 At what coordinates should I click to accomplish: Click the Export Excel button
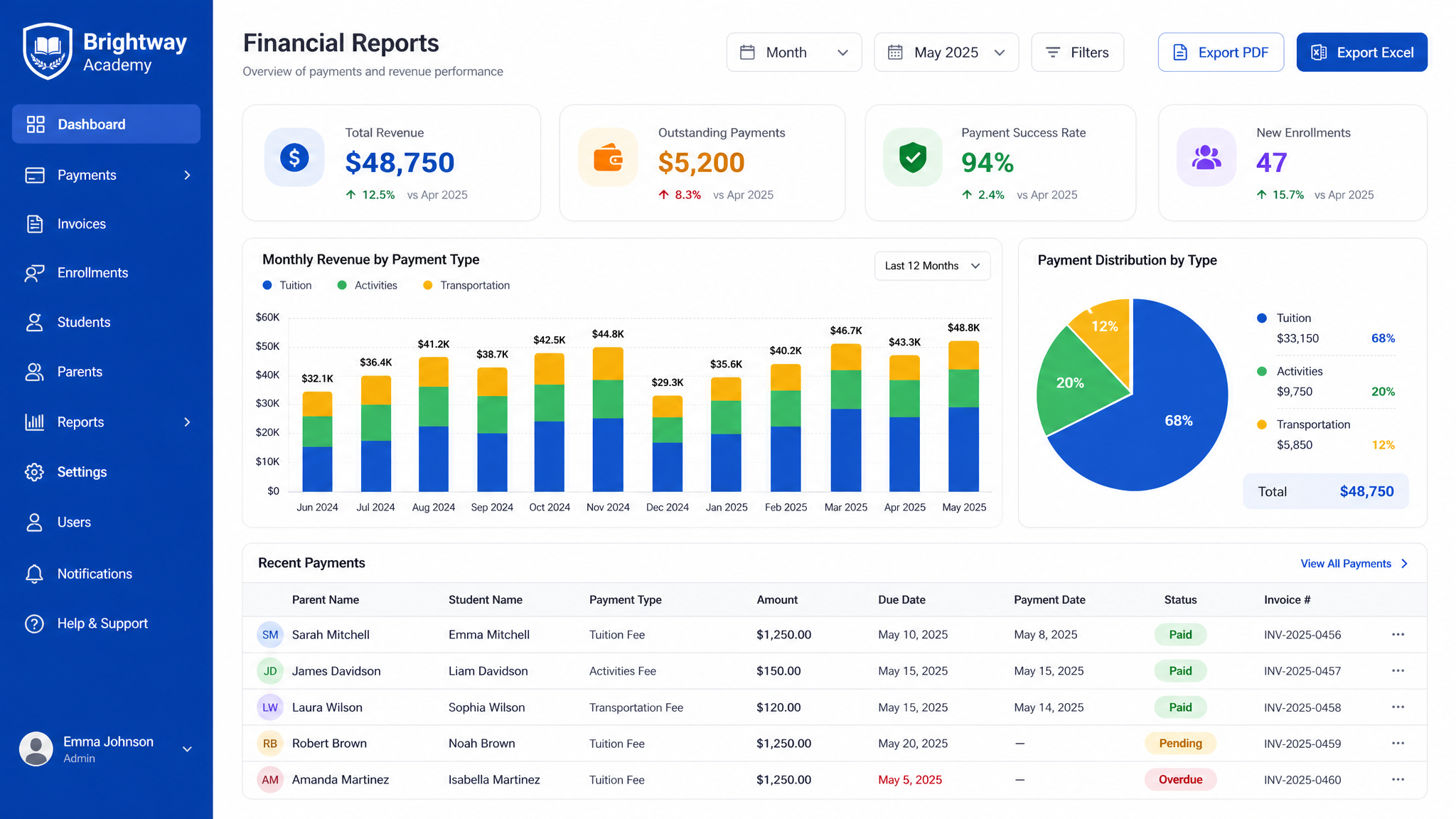click(1361, 53)
